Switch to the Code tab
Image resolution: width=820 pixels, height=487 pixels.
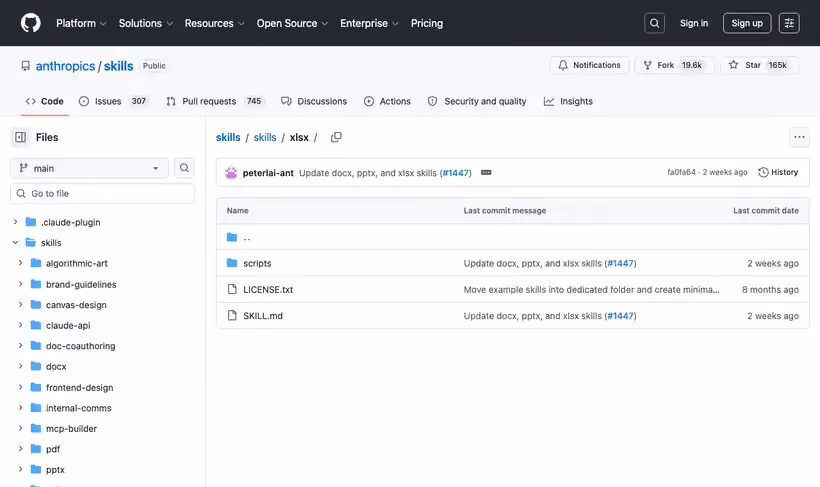[x=44, y=101]
